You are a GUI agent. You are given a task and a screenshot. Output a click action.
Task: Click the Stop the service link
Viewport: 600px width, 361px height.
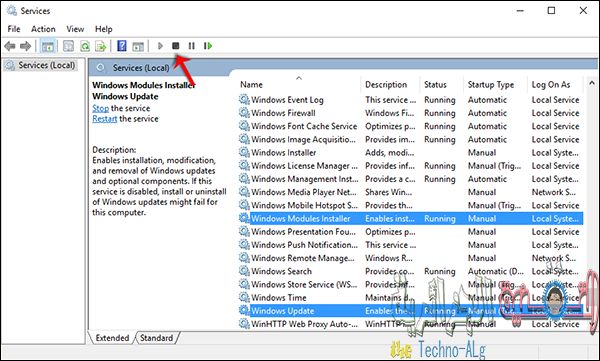pyautogui.click(x=101, y=108)
